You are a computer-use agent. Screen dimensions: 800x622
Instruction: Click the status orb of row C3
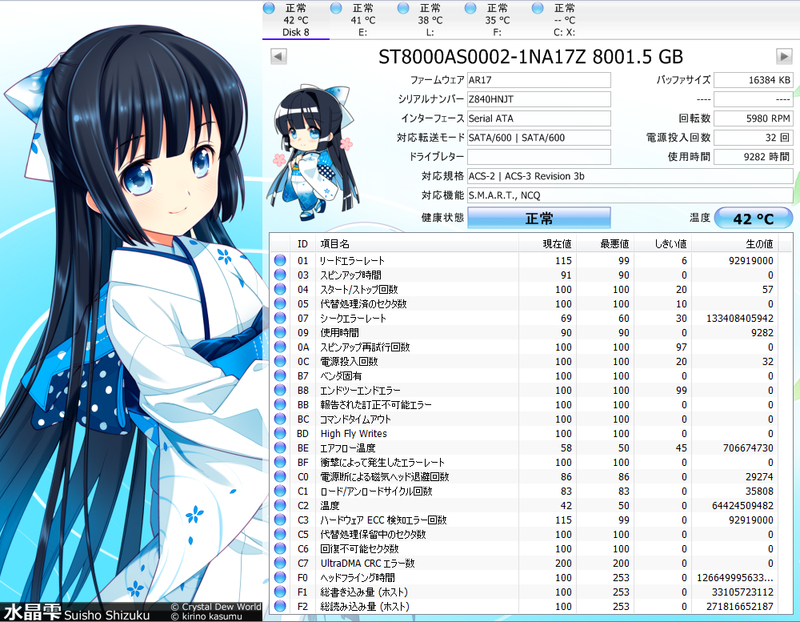[x=280, y=519]
